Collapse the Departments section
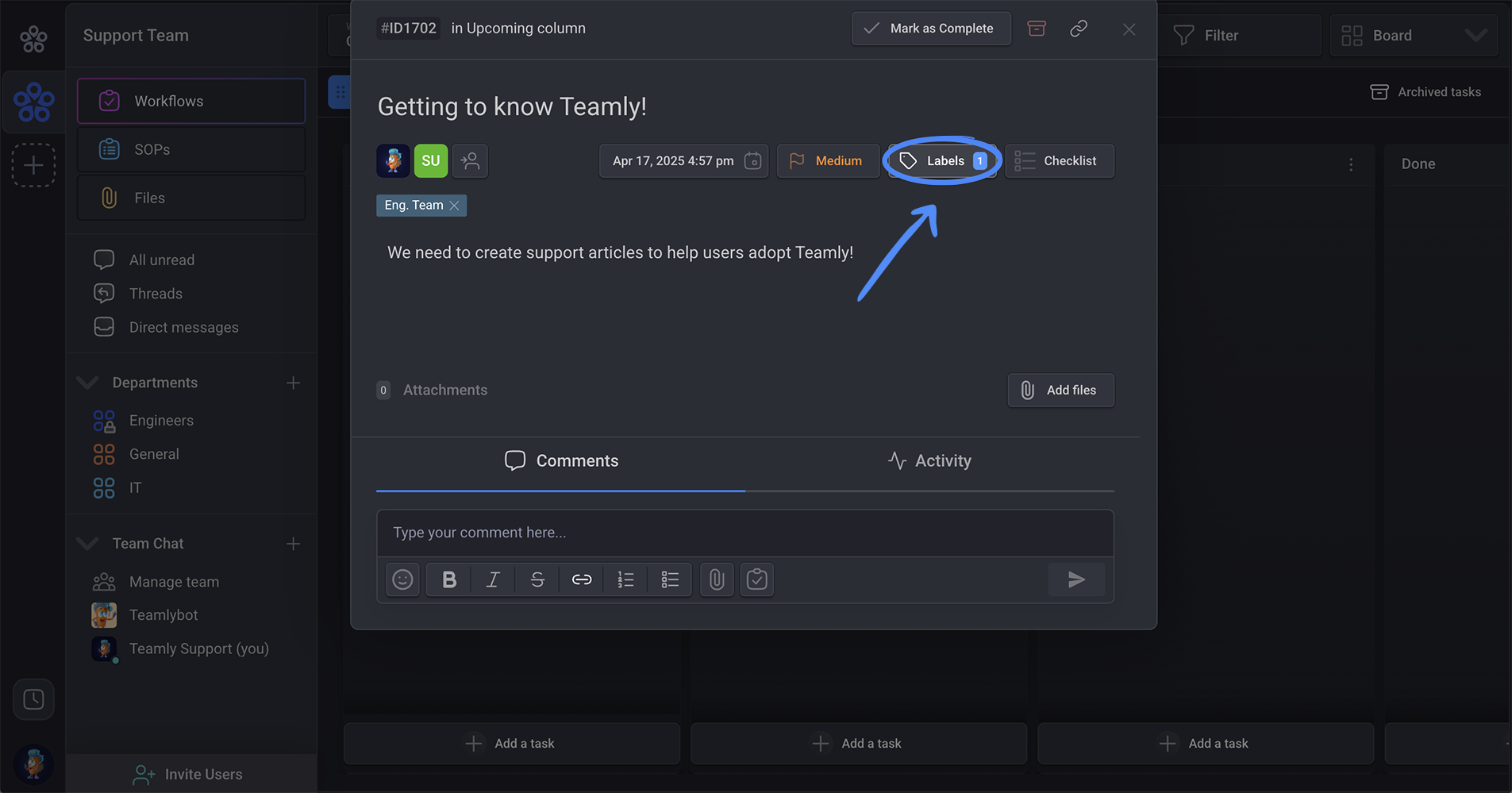Screen dimensions: 1512x793 tap(87, 383)
